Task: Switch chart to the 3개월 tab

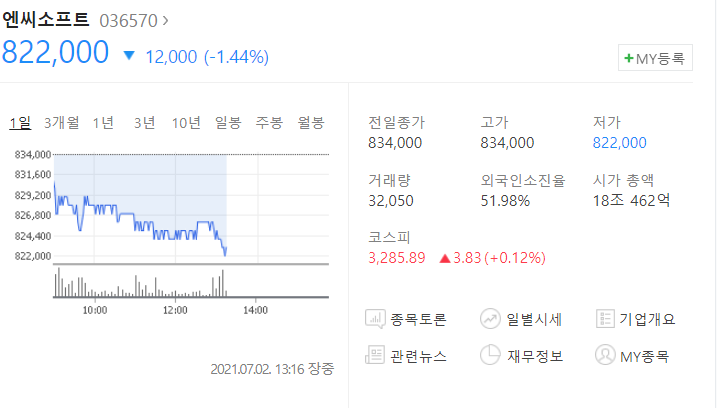Action: pyautogui.click(x=61, y=123)
